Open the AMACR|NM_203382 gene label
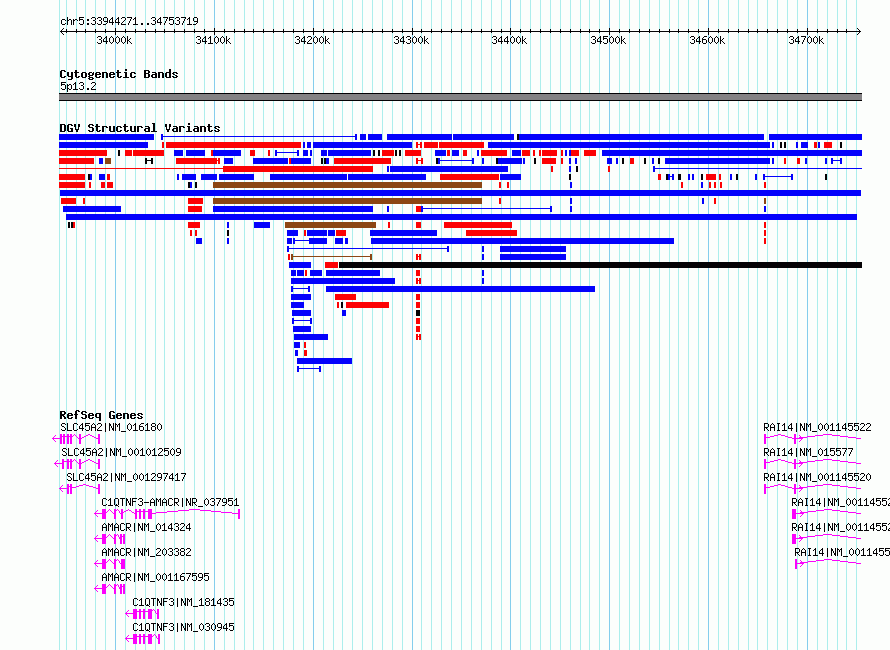890x650 pixels. 146,552
